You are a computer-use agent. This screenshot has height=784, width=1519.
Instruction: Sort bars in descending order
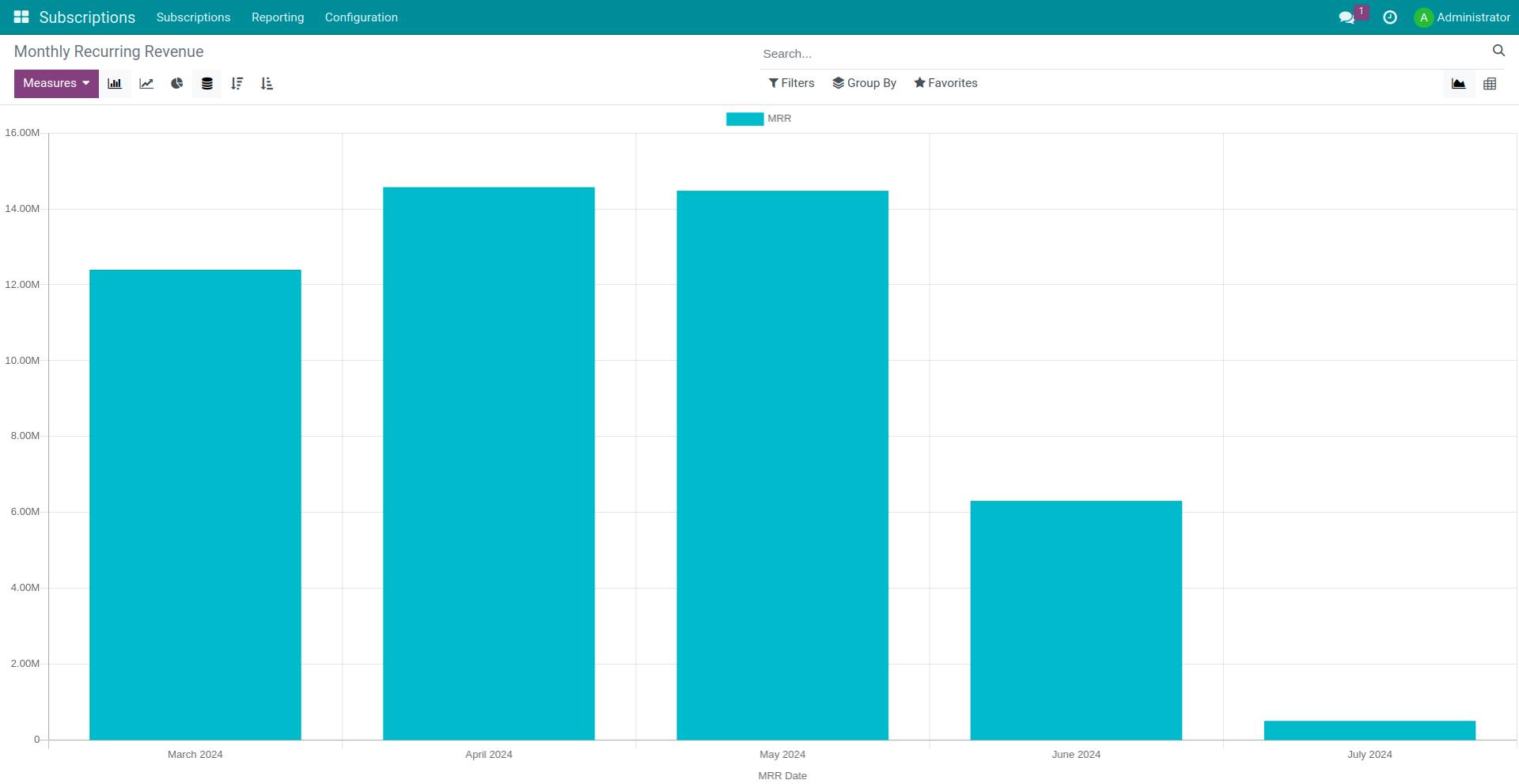tap(237, 84)
